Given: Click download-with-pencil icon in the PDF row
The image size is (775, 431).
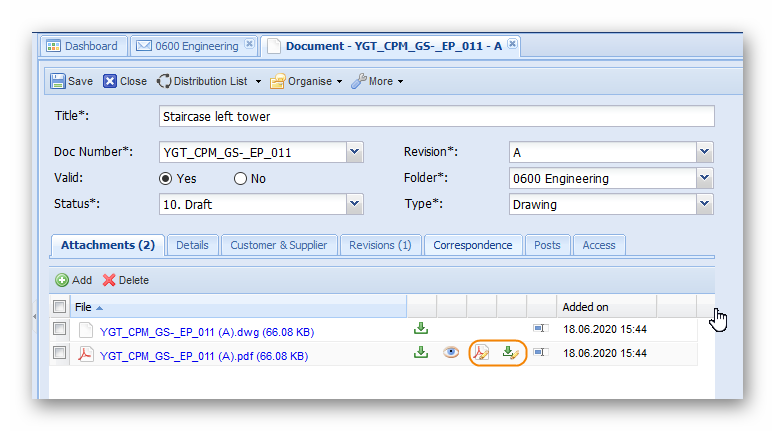Looking at the screenshot, I should point(511,353).
